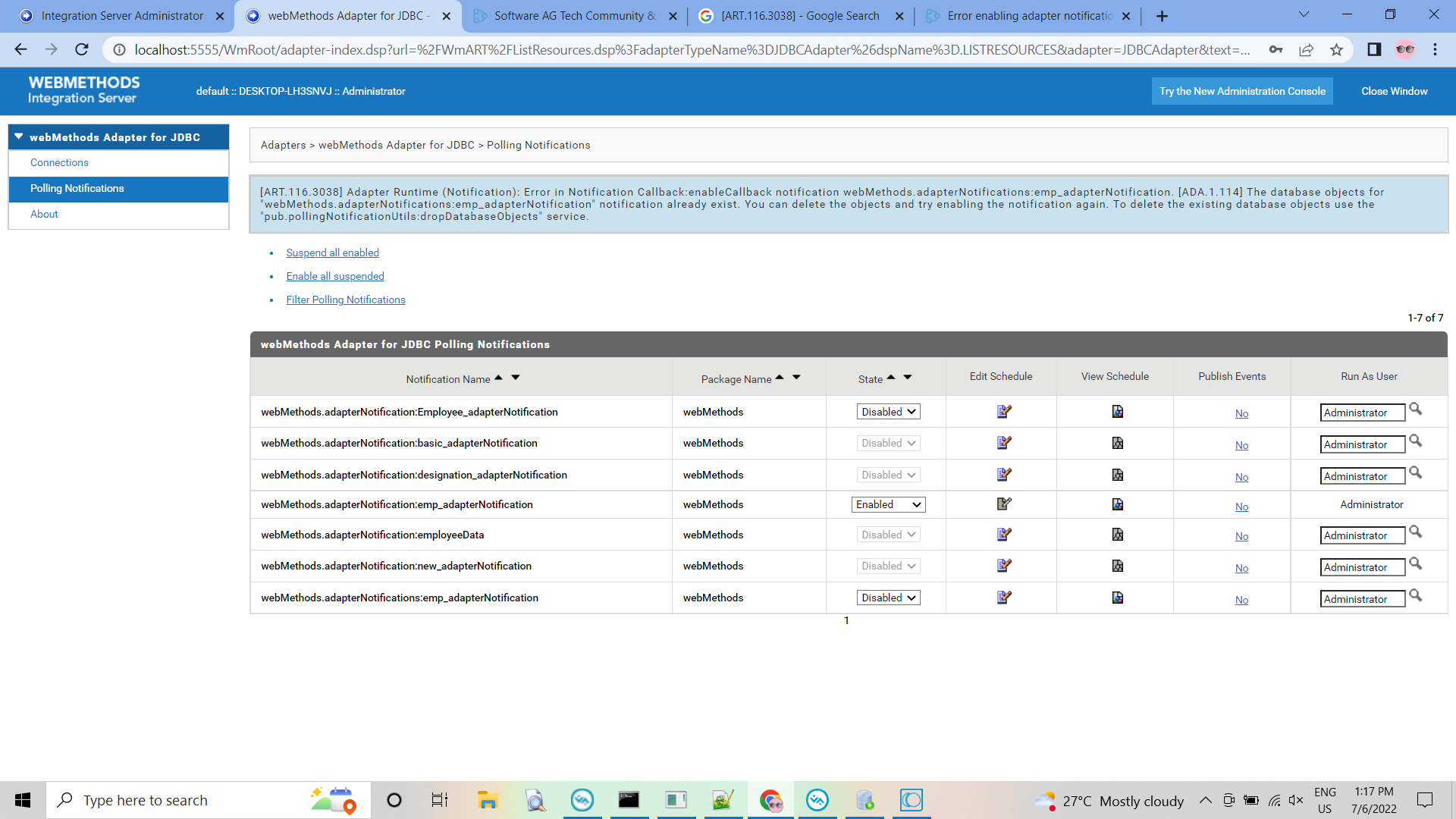This screenshot has height=819, width=1456.
Task: Search Run As User for new_adapterNotification
Action: (x=1415, y=564)
